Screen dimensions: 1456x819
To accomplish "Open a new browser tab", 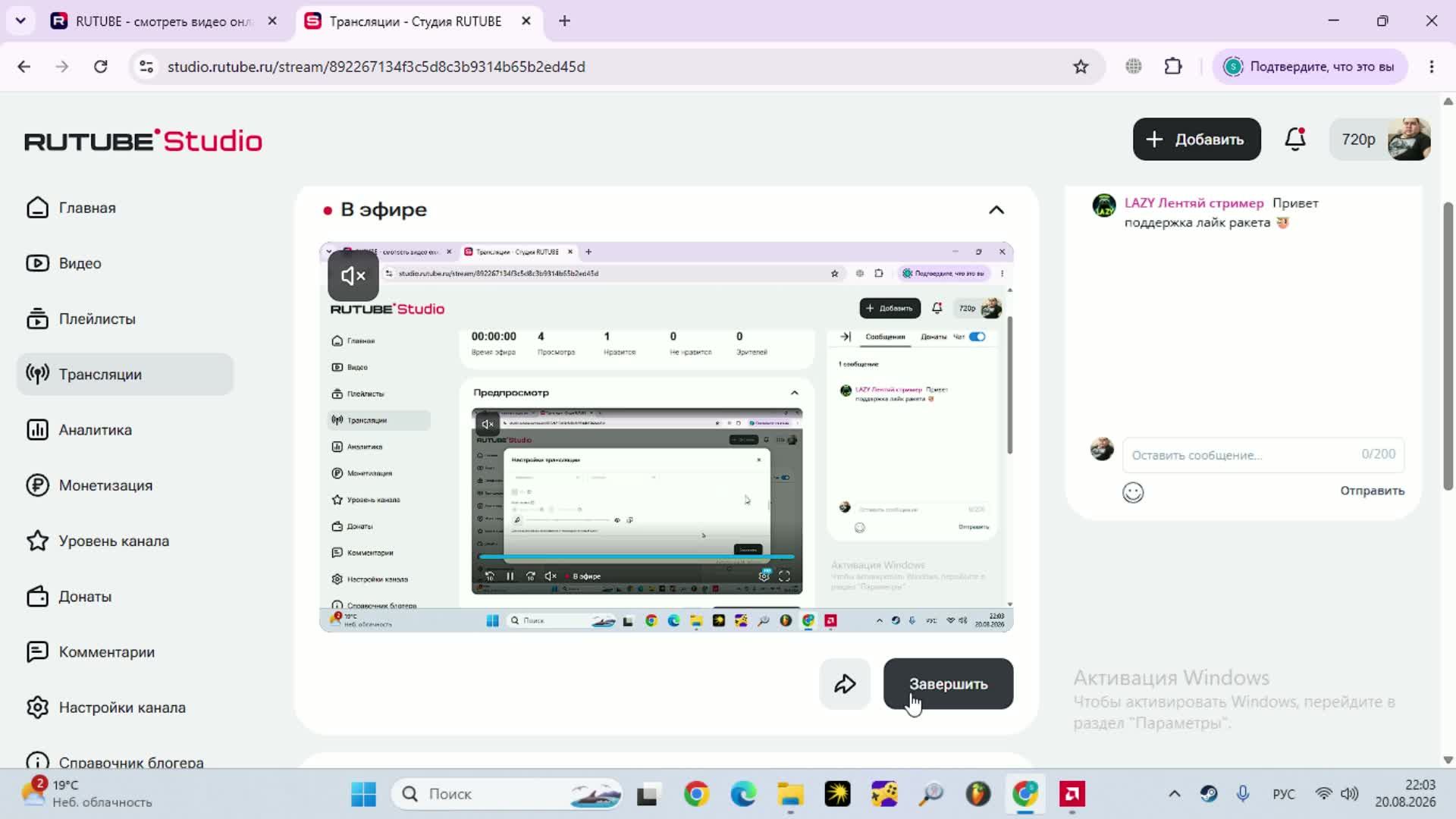I will tap(564, 21).
